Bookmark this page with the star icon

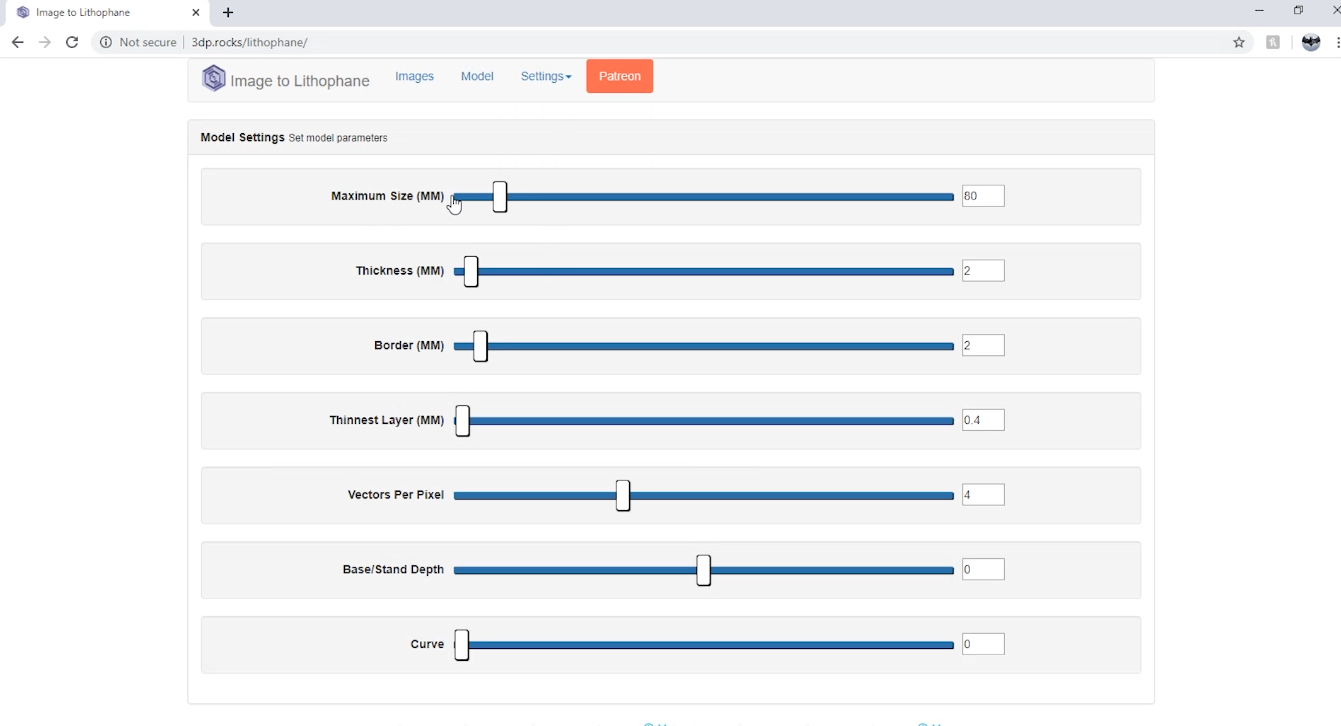1239,42
